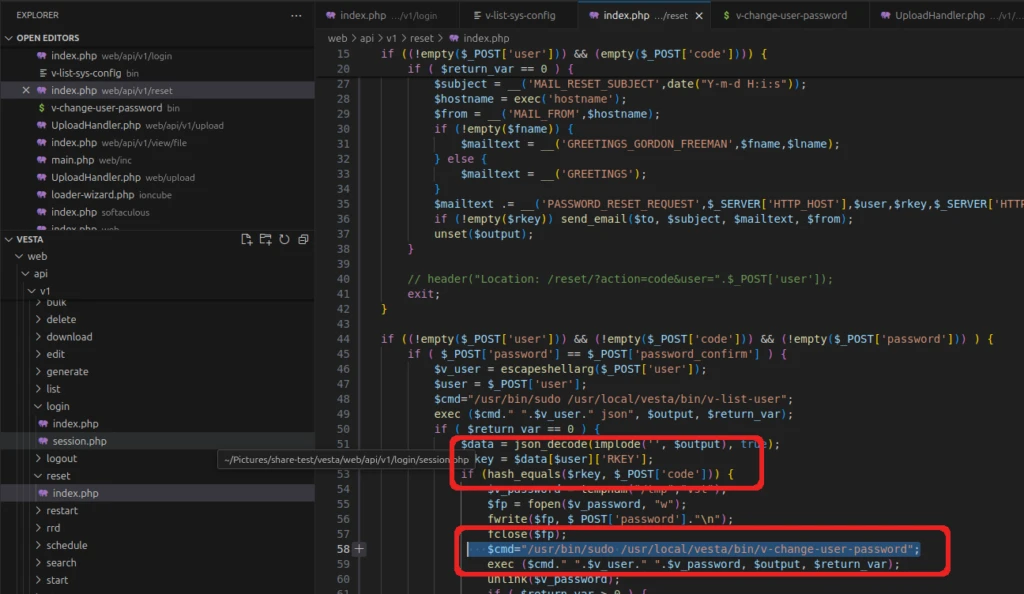The width and height of the screenshot is (1024, 594).
Task: Click the web breadcrumb segment
Action: (337, 39)
